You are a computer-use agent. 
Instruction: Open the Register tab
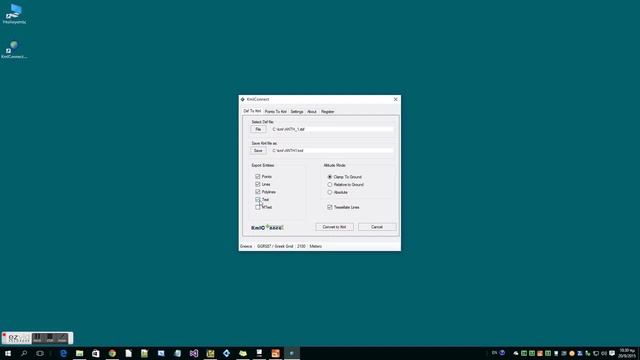pos(327,111)
